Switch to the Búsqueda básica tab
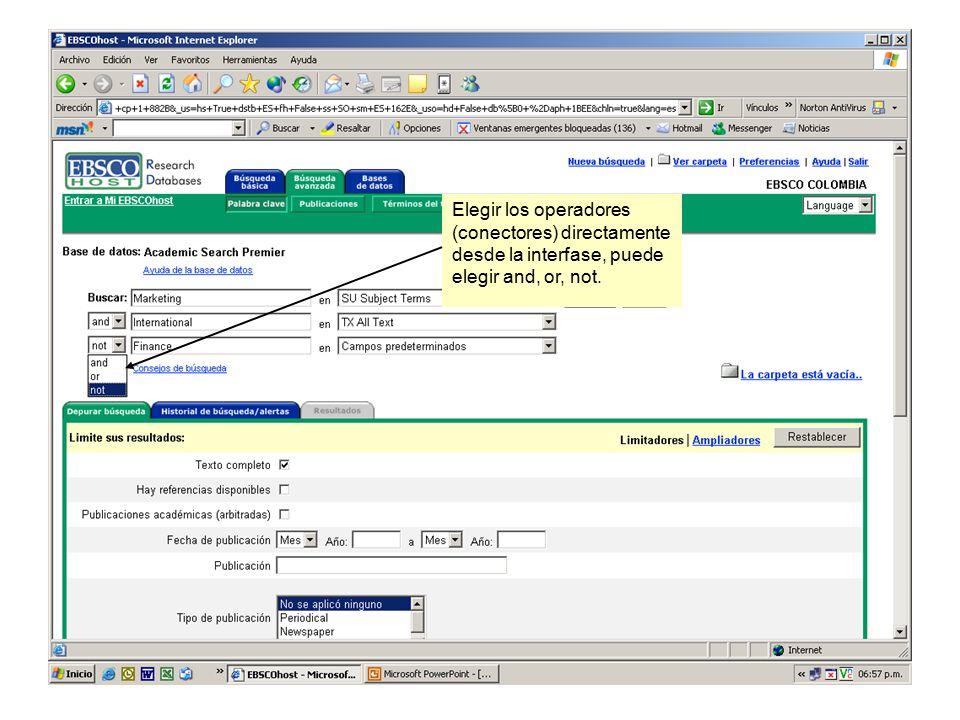The width and height of the screenshot is (960, 720). coord(255,182)
